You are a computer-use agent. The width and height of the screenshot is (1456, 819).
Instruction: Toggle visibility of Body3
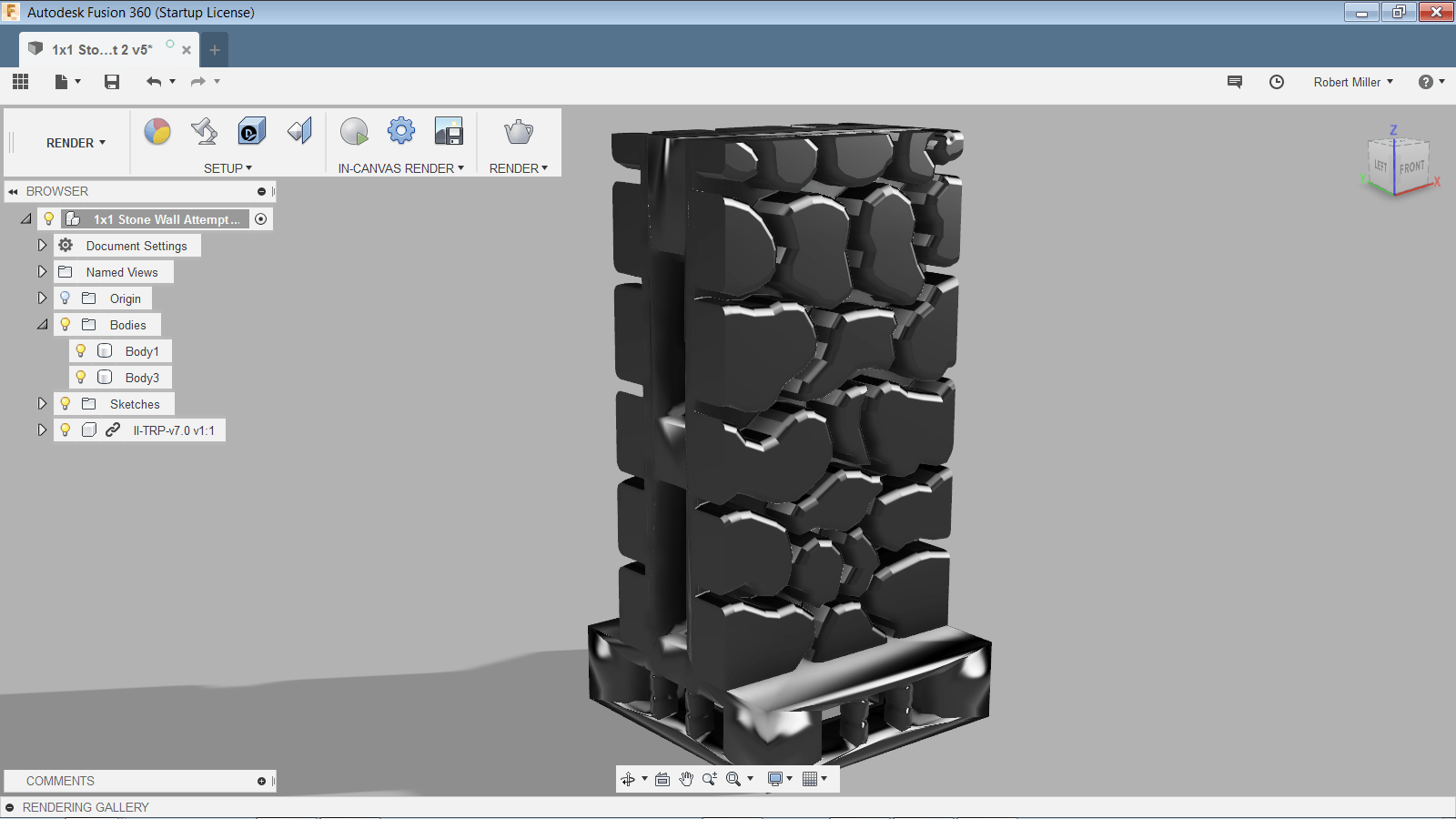[81, 378]
